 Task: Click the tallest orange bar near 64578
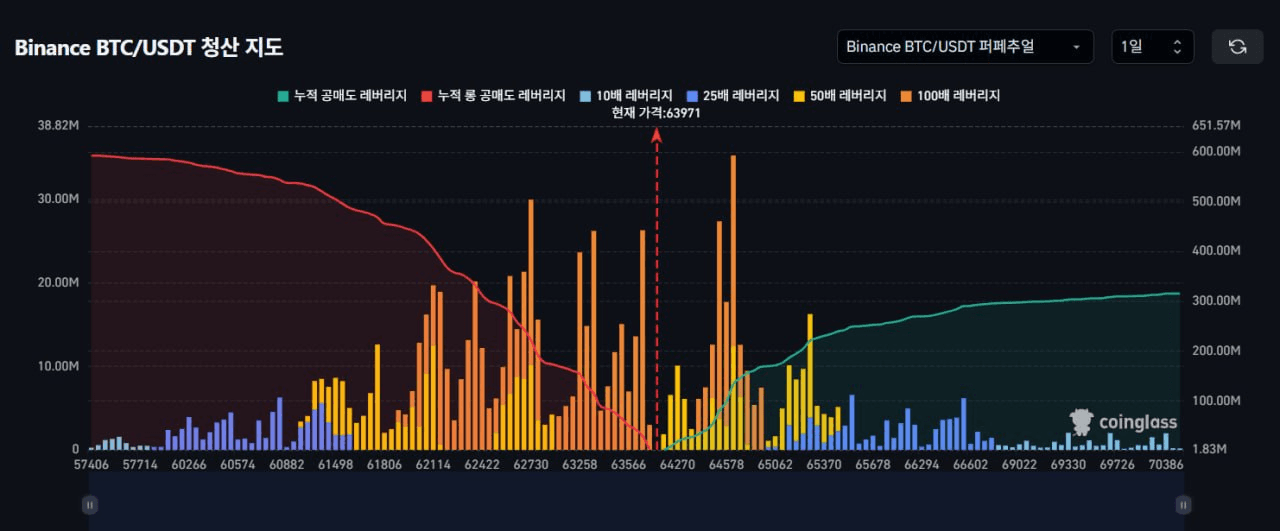pyautogui.click(x=733, y=302)
